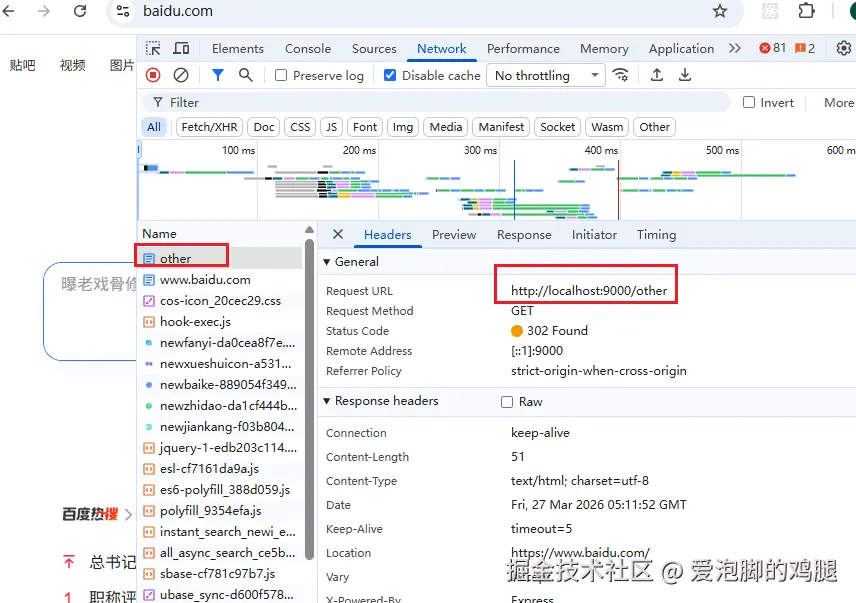
Task: Activate the inspect element picker
Action: click(153, 49)
